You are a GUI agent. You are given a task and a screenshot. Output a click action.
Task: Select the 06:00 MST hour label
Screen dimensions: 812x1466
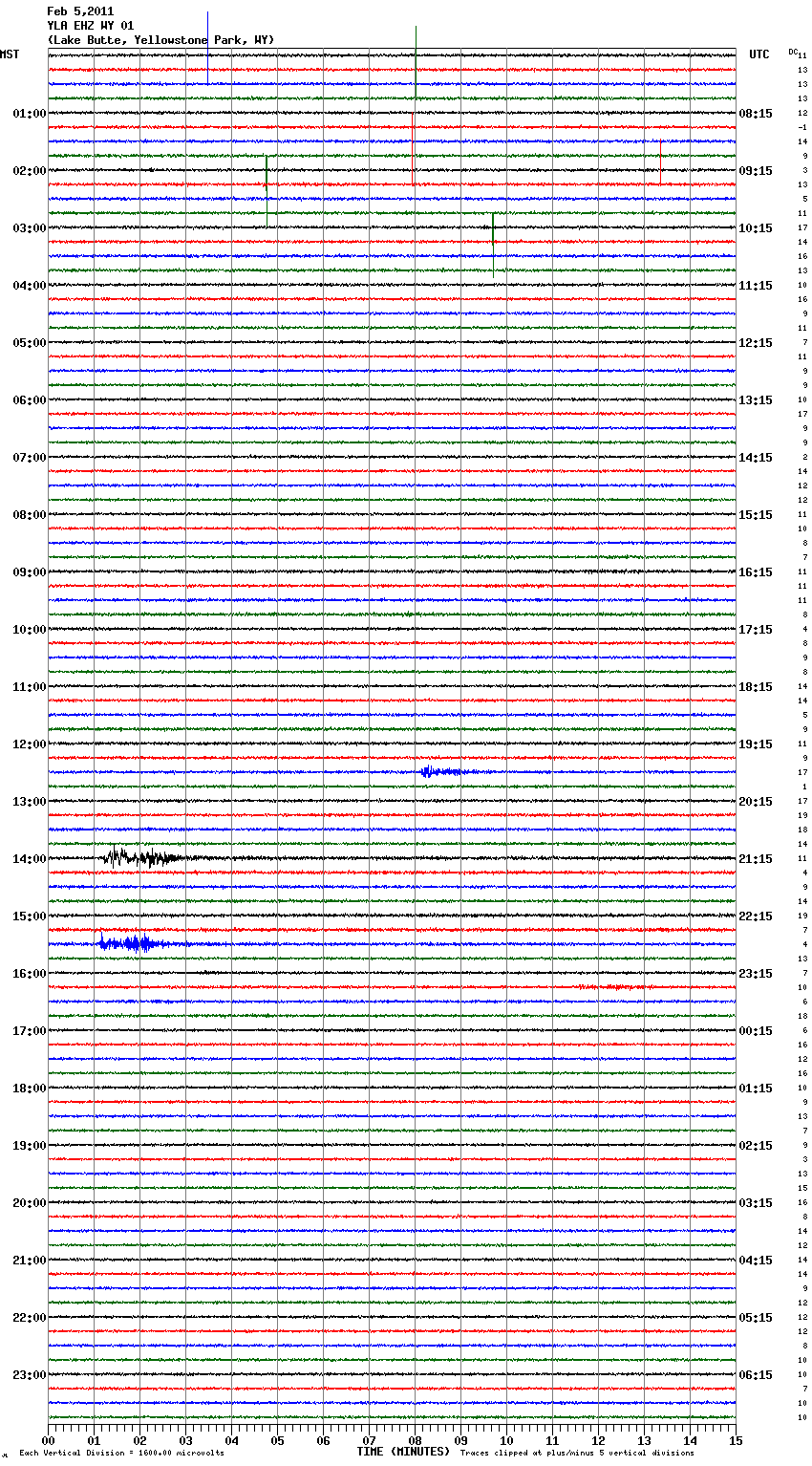pyautogui.click(x=30, y=400)
